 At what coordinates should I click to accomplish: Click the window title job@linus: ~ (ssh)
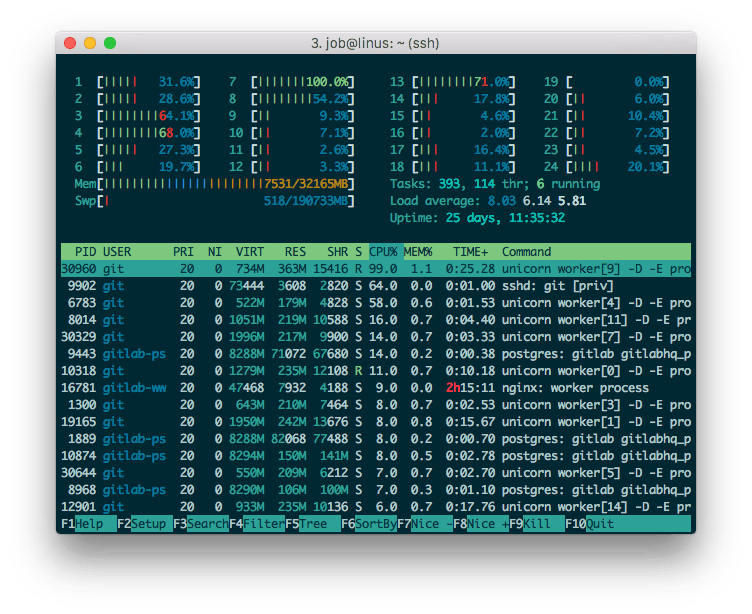coord(375,43)
